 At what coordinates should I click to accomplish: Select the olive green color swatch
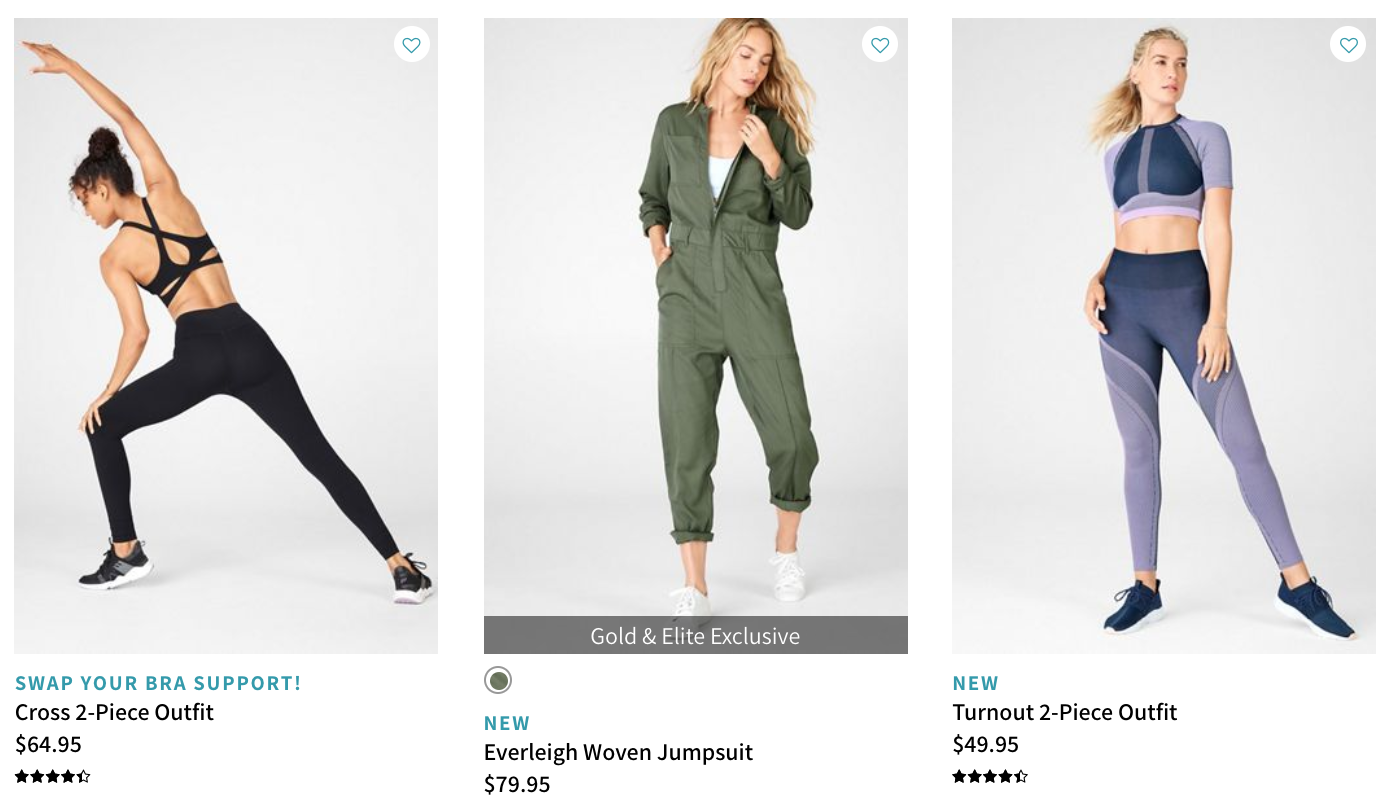coord(498,679)
